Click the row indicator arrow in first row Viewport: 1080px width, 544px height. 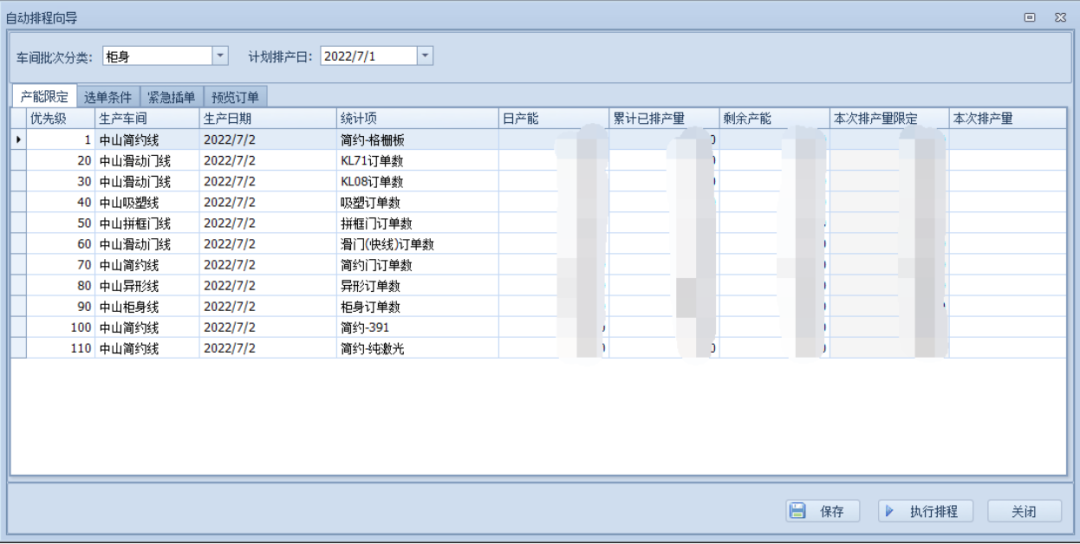18,140
